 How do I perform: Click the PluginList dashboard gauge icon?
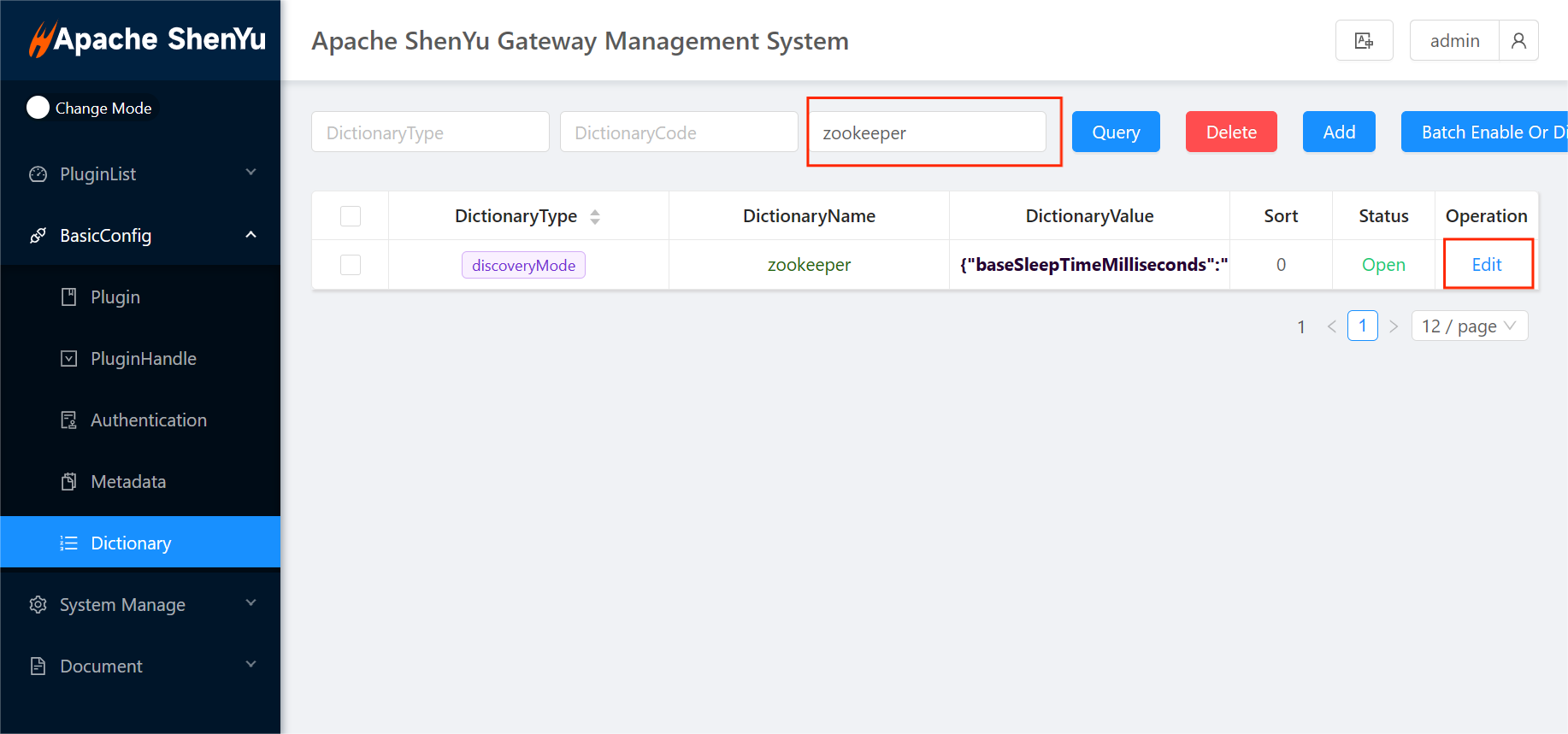(38, 174)
